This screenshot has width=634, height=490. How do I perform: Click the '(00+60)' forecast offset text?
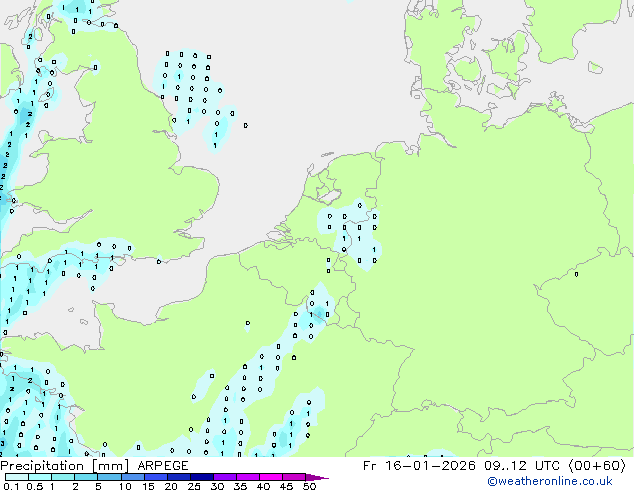pyautogui.click(x=597, y=466)
